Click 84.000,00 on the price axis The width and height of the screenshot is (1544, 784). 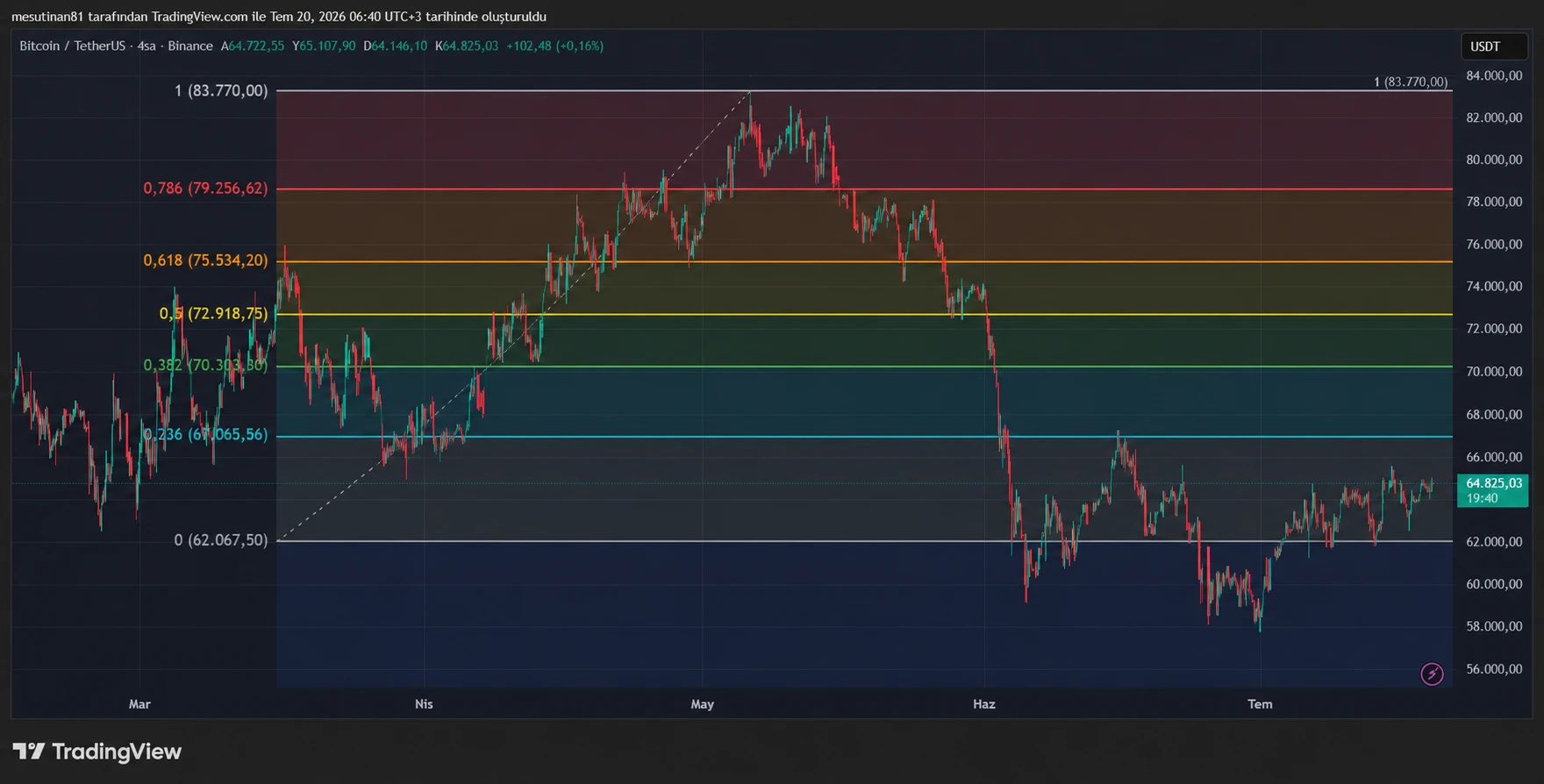(x=1494, y=75)
